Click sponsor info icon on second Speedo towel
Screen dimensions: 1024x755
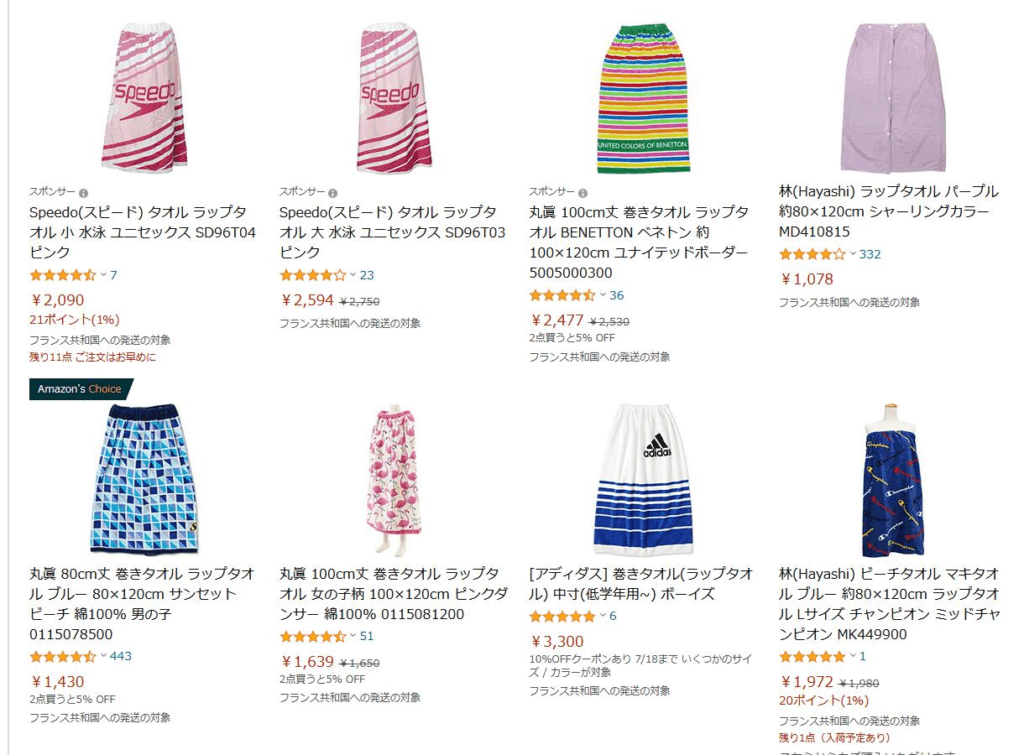click(333, 193)
